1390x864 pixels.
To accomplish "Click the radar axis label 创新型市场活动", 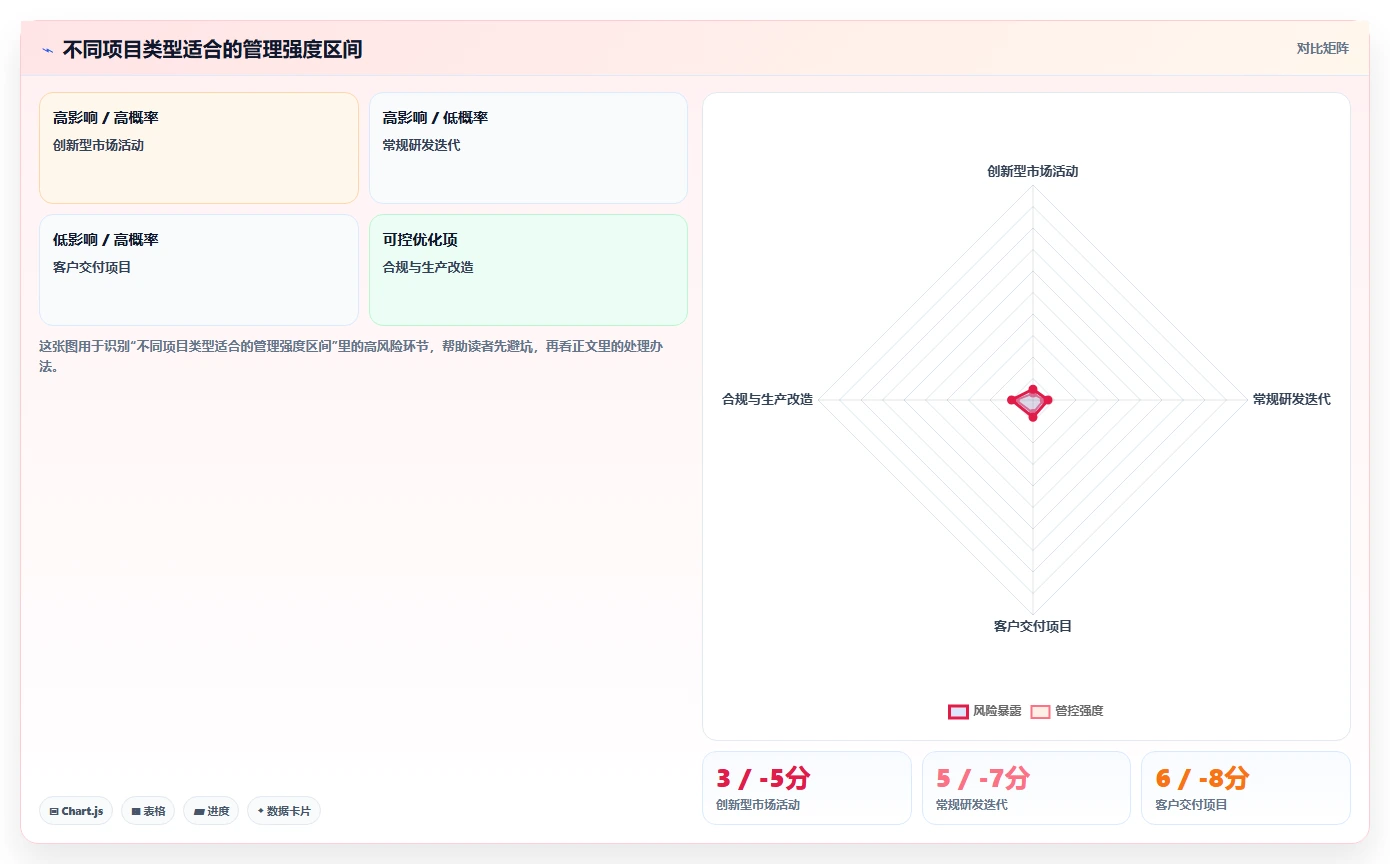I will click(x=1033, y=171).
